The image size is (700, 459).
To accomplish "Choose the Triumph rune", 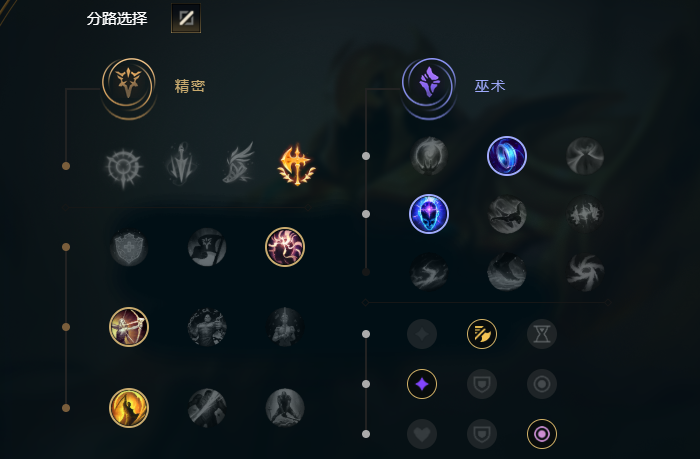I will [x=207, y=247].
